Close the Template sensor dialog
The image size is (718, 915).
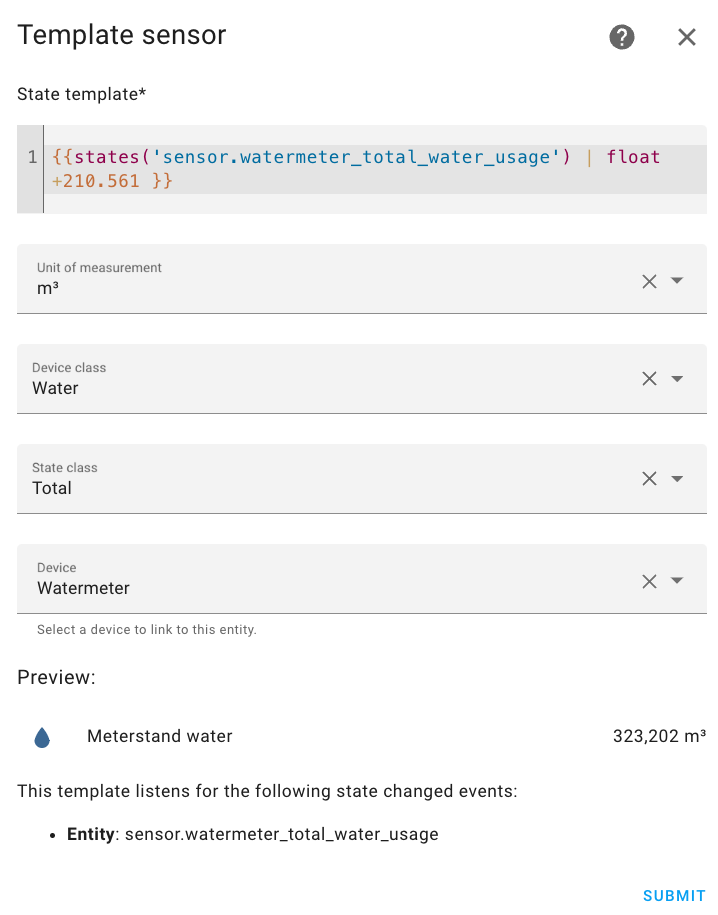(x=686, y=37)
